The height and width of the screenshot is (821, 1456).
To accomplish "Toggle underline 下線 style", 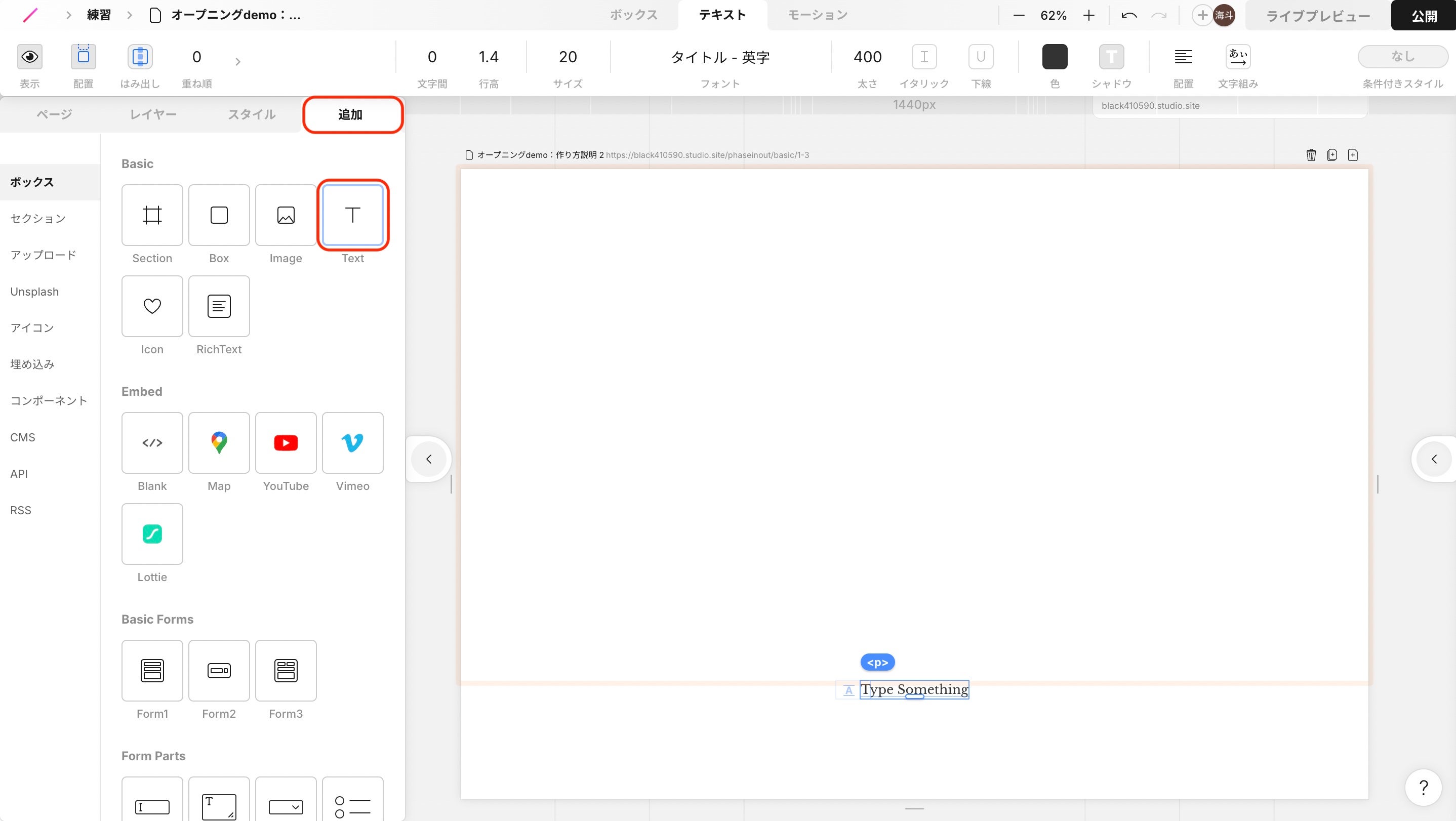I will coord(981,57).
